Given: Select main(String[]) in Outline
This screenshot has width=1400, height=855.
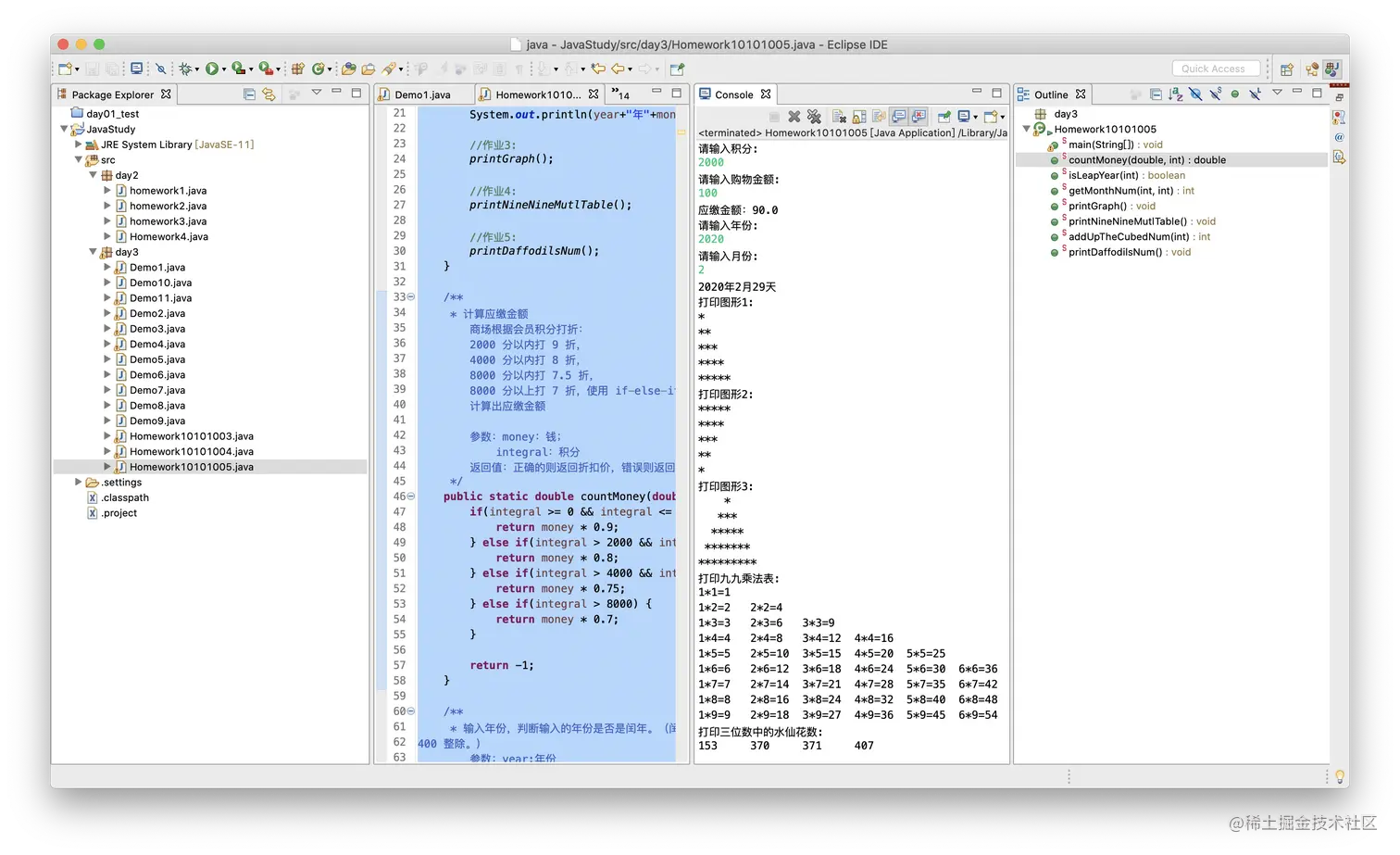Looking at the screenshot, I should 1116,145.
